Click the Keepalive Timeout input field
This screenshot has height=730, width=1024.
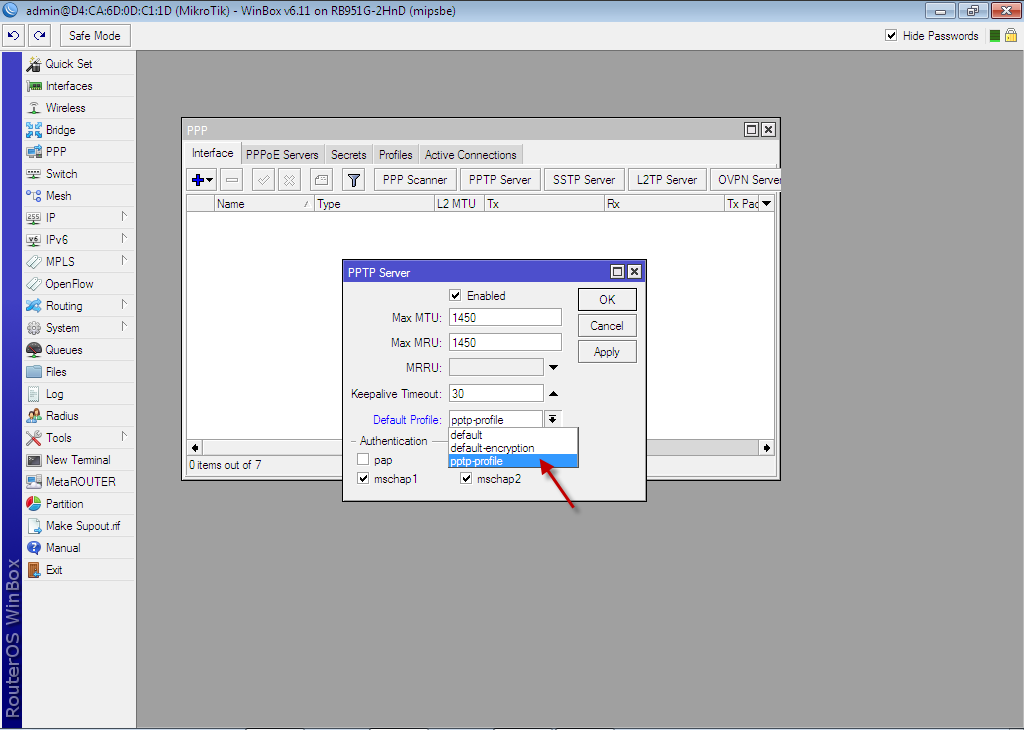(496, 394)
